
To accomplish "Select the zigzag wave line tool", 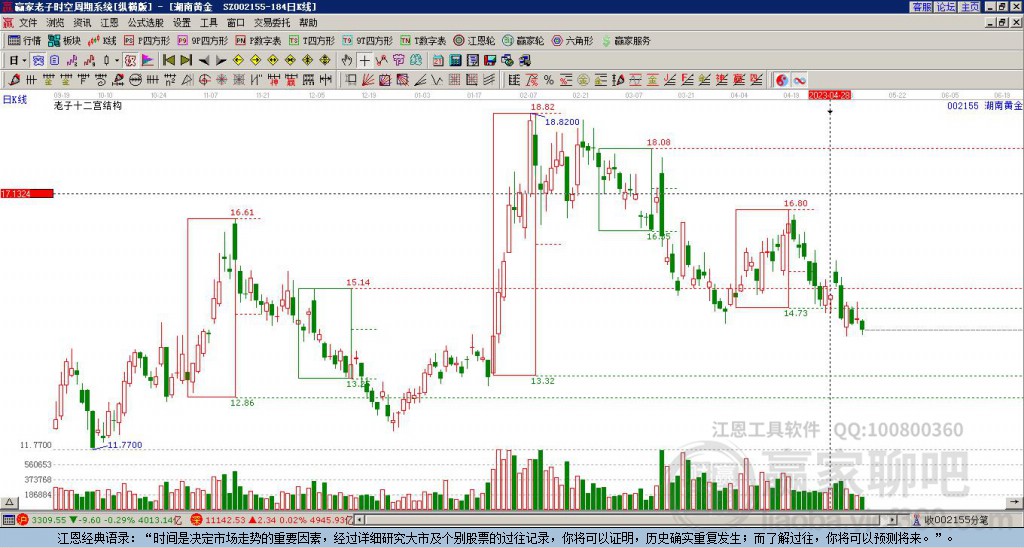I will 437,80.
